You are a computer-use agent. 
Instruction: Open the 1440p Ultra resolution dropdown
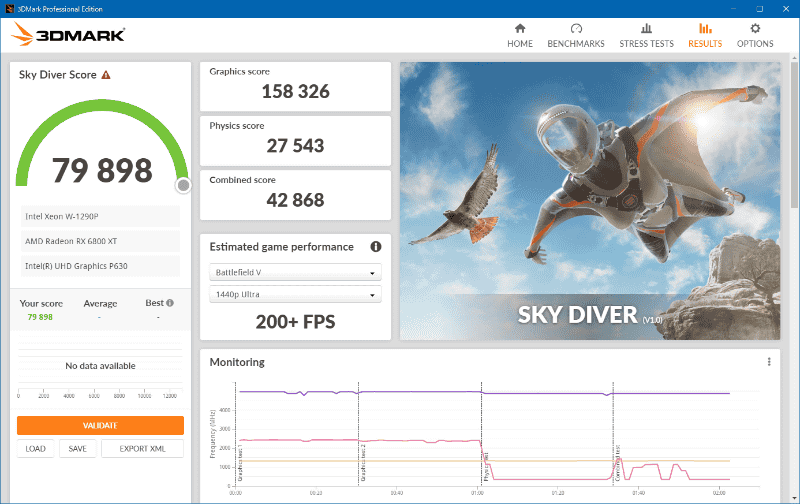pyautogui.click(x=295, y=294)
